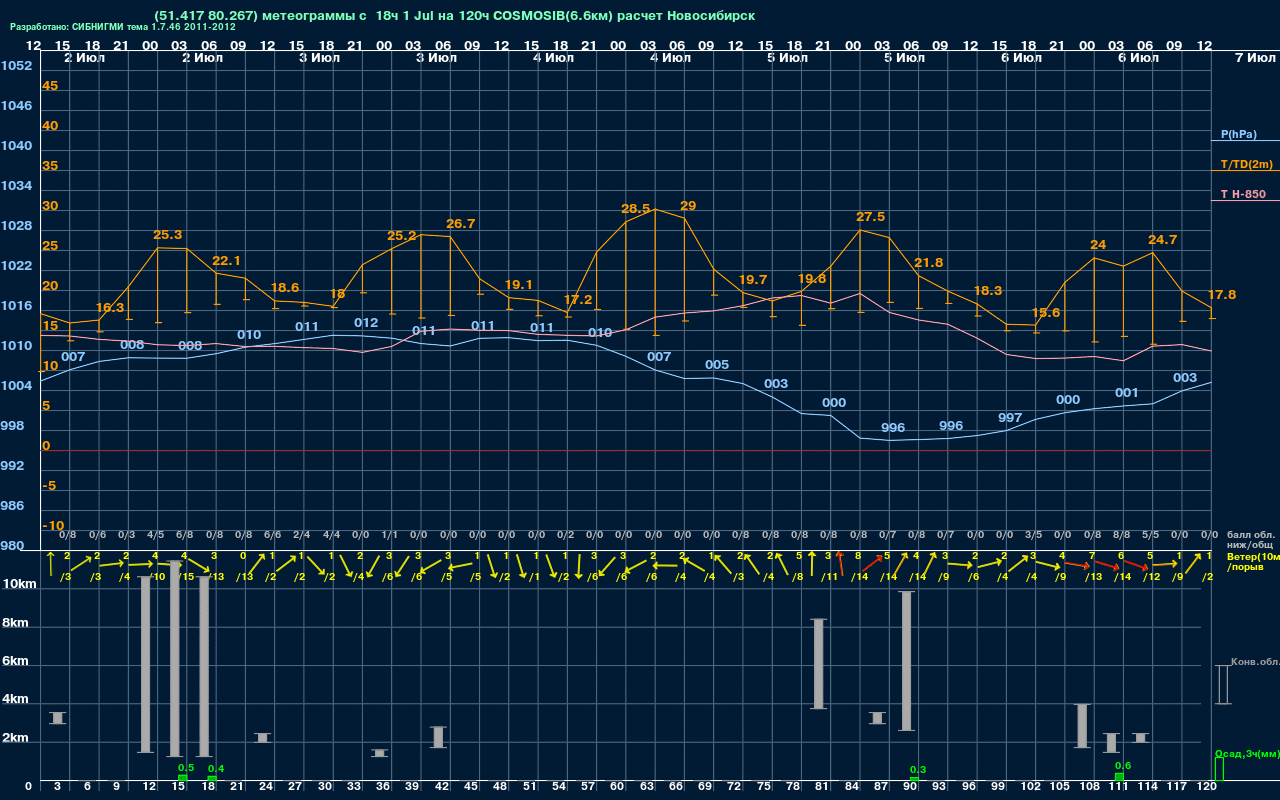This screenshot has height=800, width=1280.
Task: Click the 0.6 precipitation amount label
Action: click(1123, 766)
